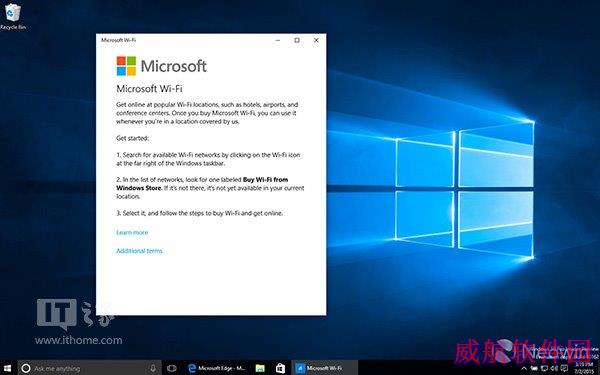This screenshot has height=375, width=600.
Task: Click the volume icon in system tray
Action: (x=554, y=368)
